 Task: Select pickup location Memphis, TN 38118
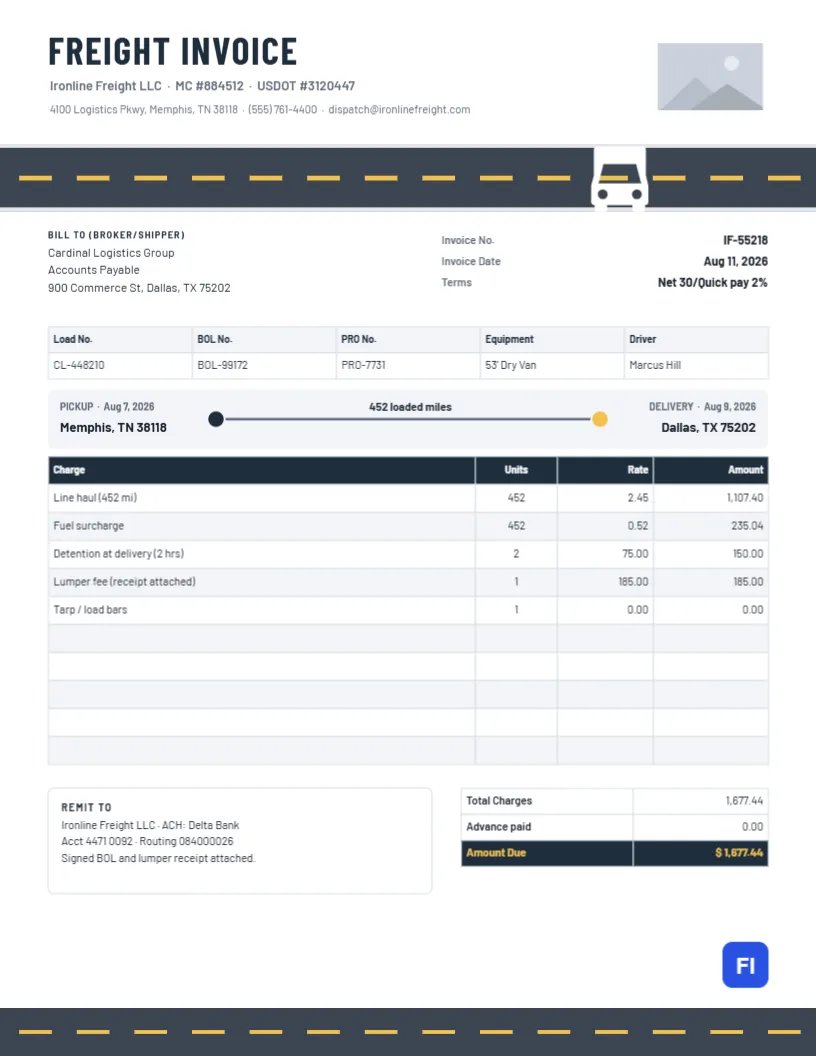(x=113, y=427)
